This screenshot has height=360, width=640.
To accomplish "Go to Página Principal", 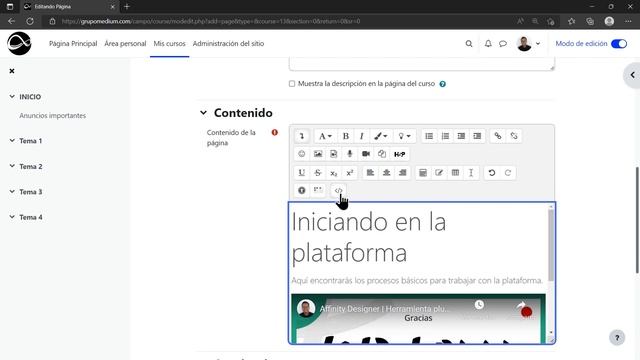I will 73,44.
